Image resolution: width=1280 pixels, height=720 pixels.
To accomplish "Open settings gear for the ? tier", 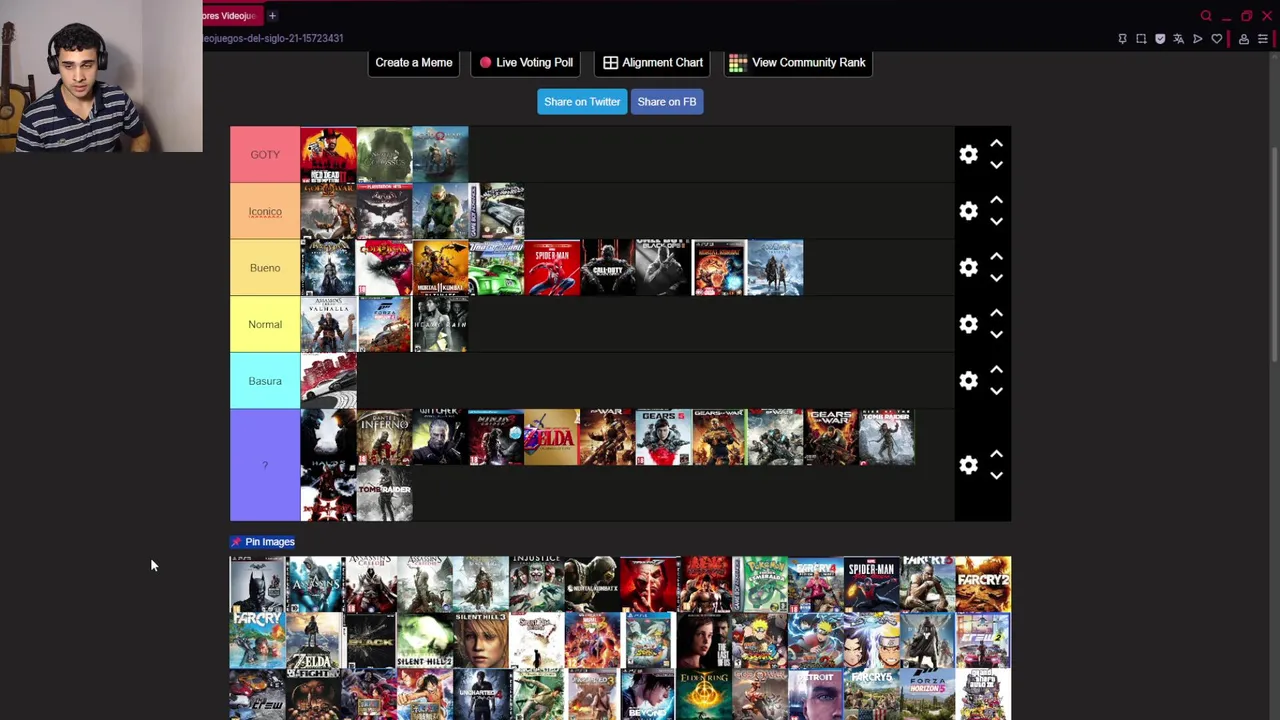I will point(968,465).
